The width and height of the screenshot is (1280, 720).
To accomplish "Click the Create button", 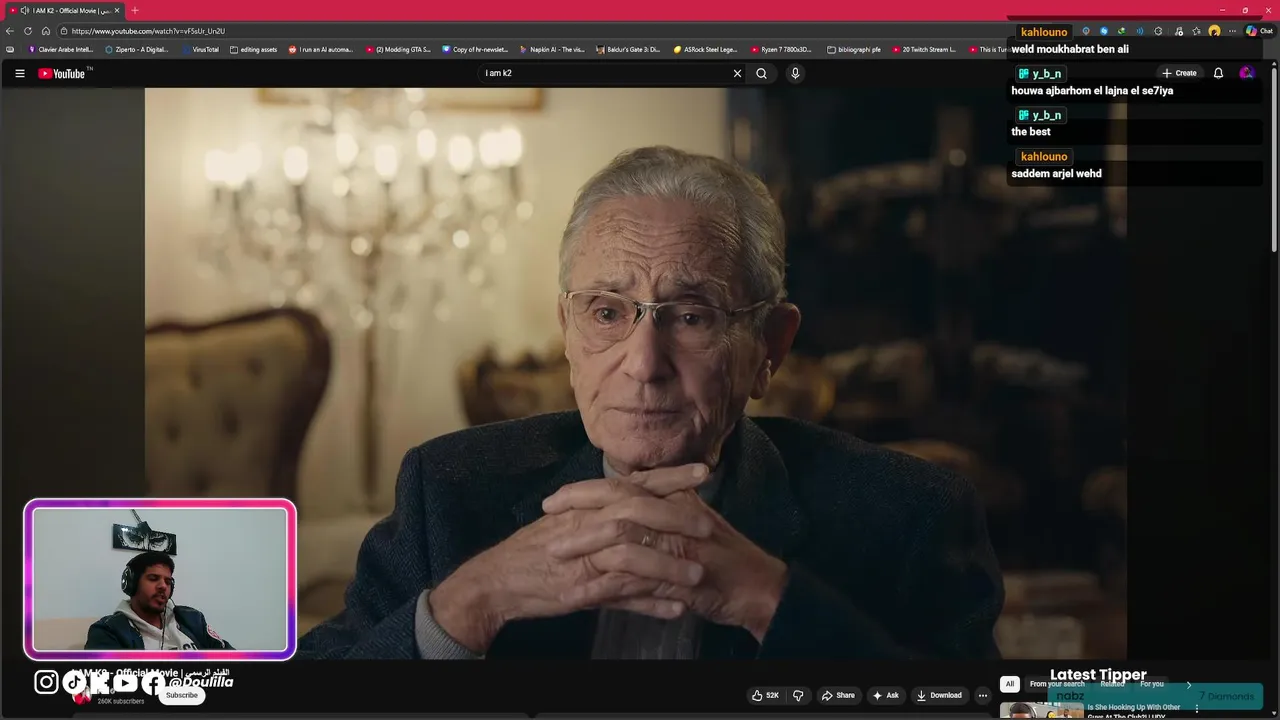I will [1179, 73].
